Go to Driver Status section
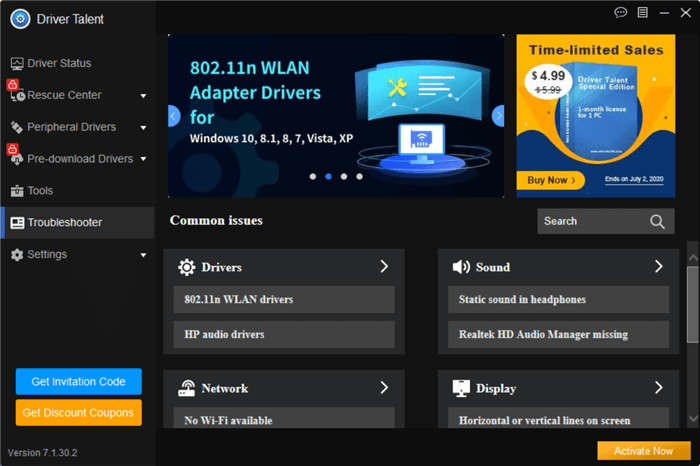Image resolution: width=700 pixels, height=466 pixels. [78, 63]
